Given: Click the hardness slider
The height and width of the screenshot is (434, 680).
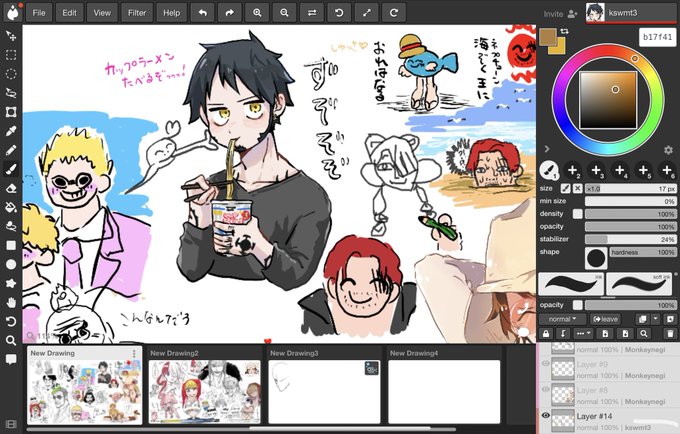Looking at the screenshot, I should (x=643, y=252).
